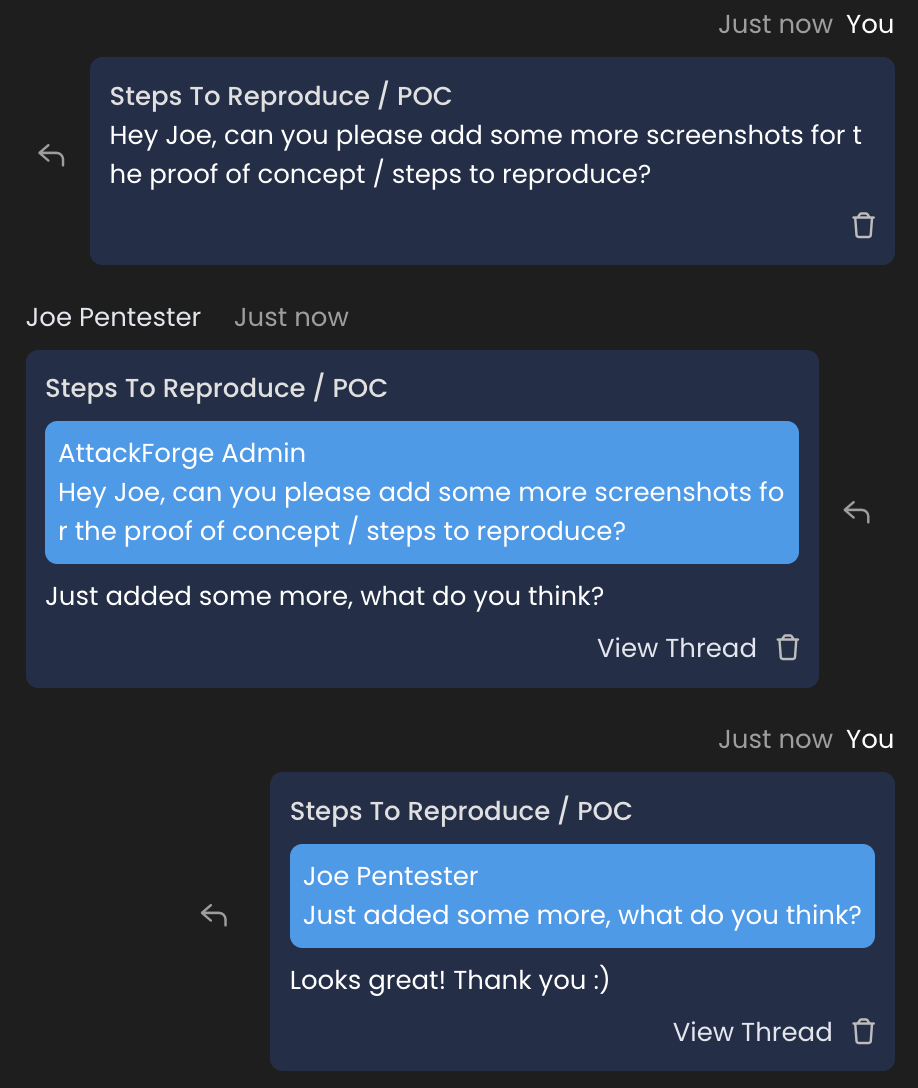Open View Thread on the "Looks great" message
The image size is (918, 1088).
752,1032
